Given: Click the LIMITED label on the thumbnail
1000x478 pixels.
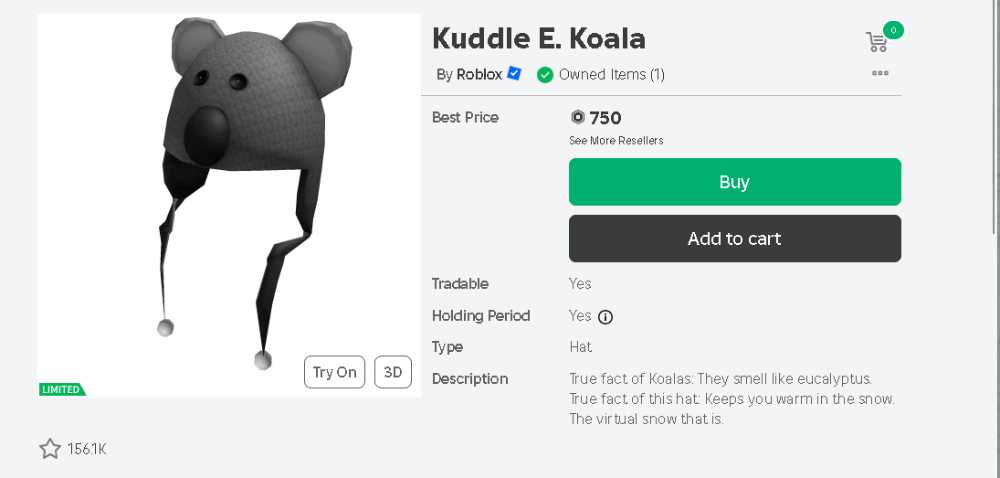Looking at the screenshot, I should [x=62, y=389].
